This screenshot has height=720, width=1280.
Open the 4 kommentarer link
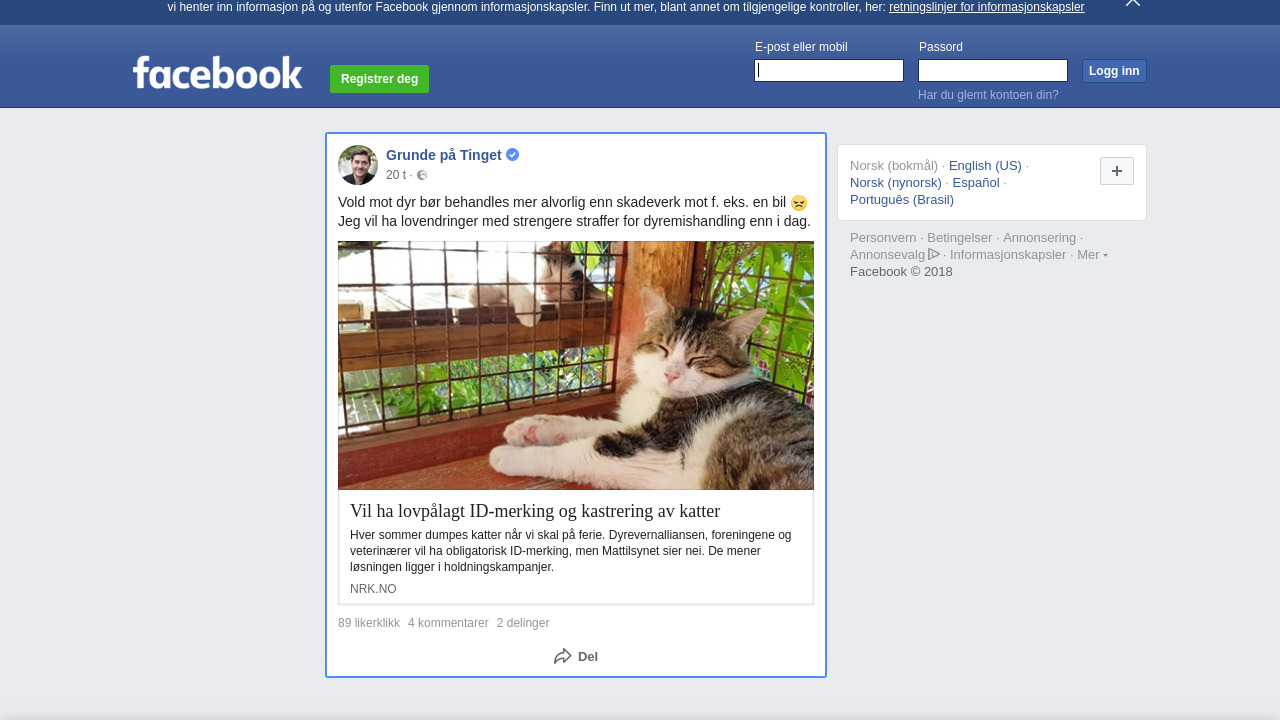[x=448, y=623]
